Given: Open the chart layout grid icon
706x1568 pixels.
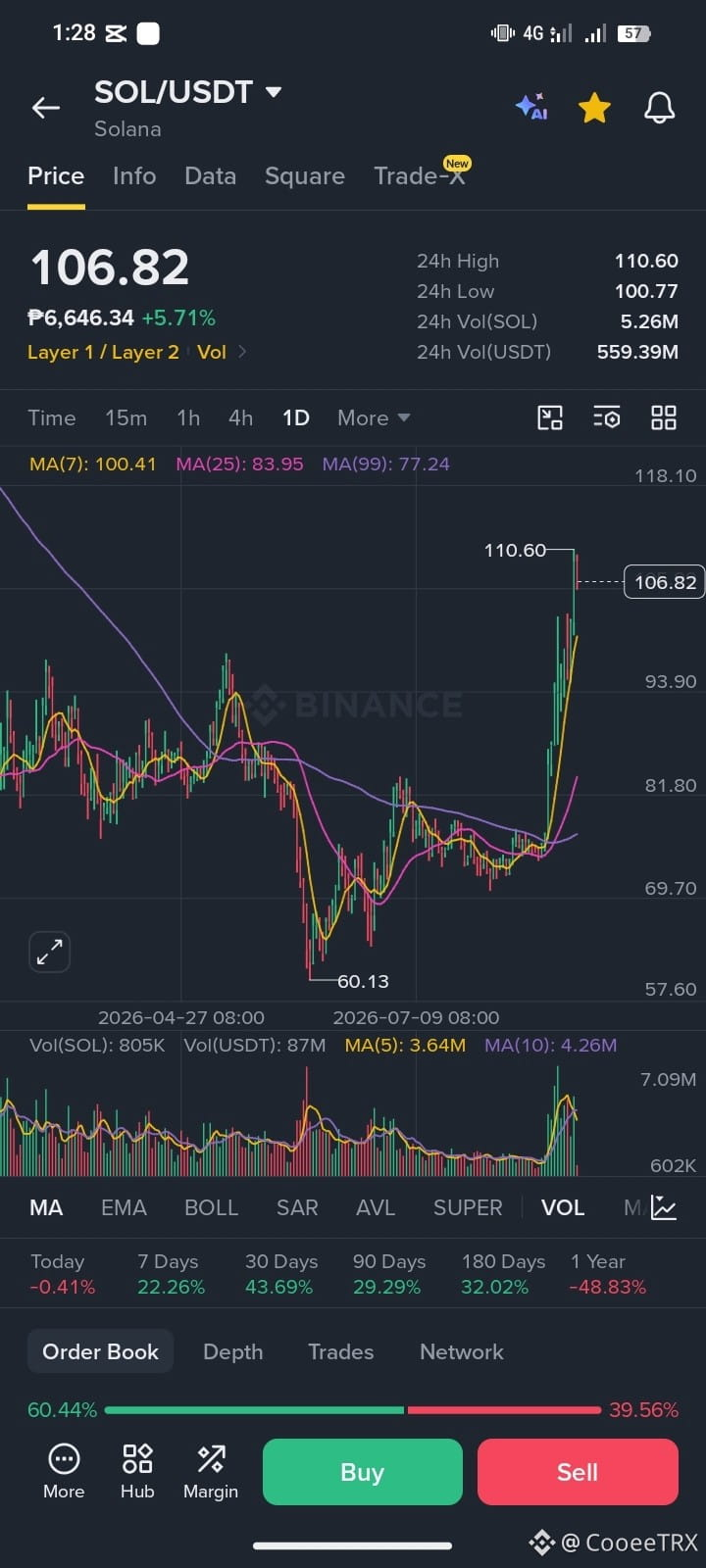Looking at the screenshot, I should [x=664, y=418].
